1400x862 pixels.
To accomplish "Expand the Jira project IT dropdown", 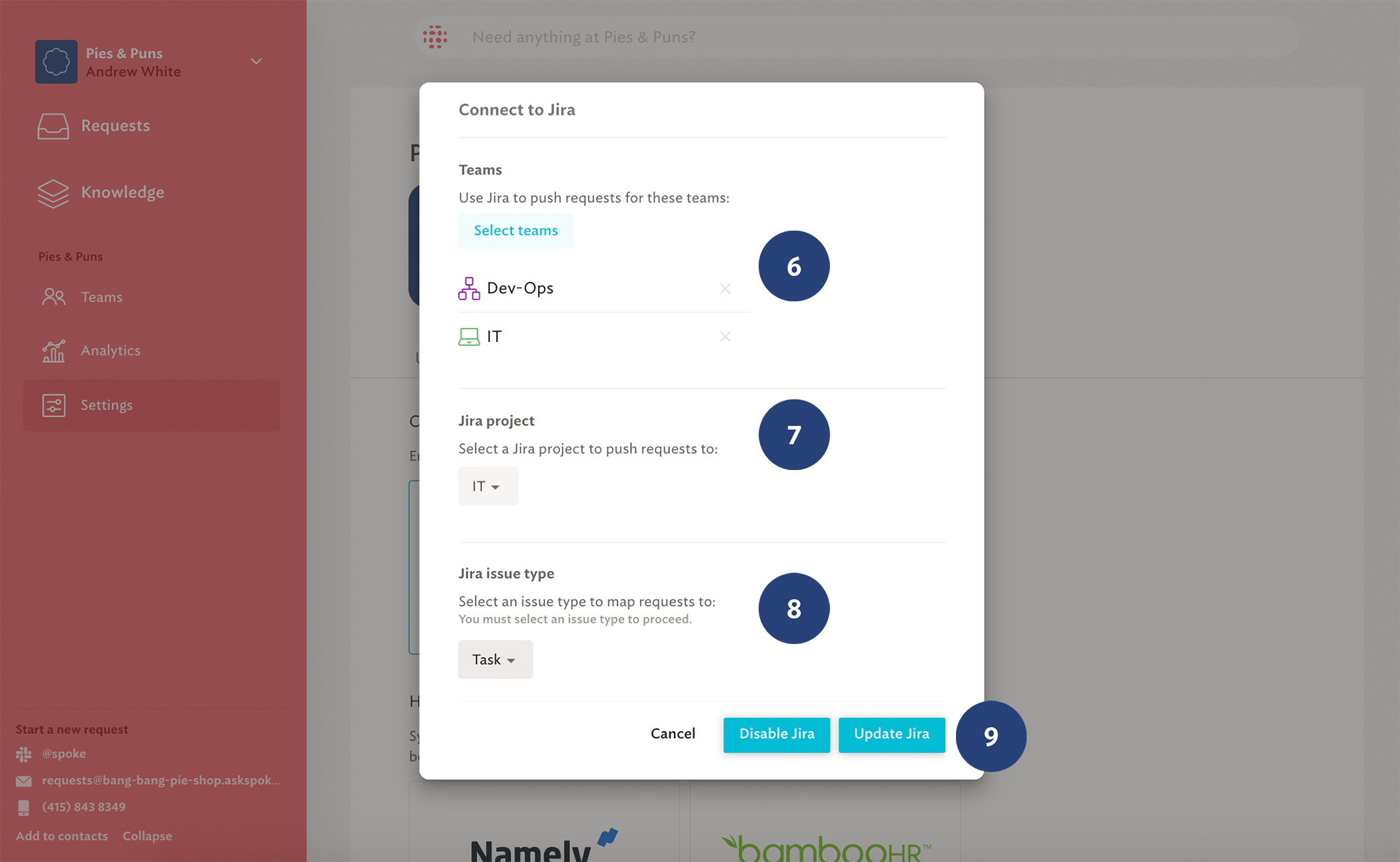I will (x=487, y=486).
